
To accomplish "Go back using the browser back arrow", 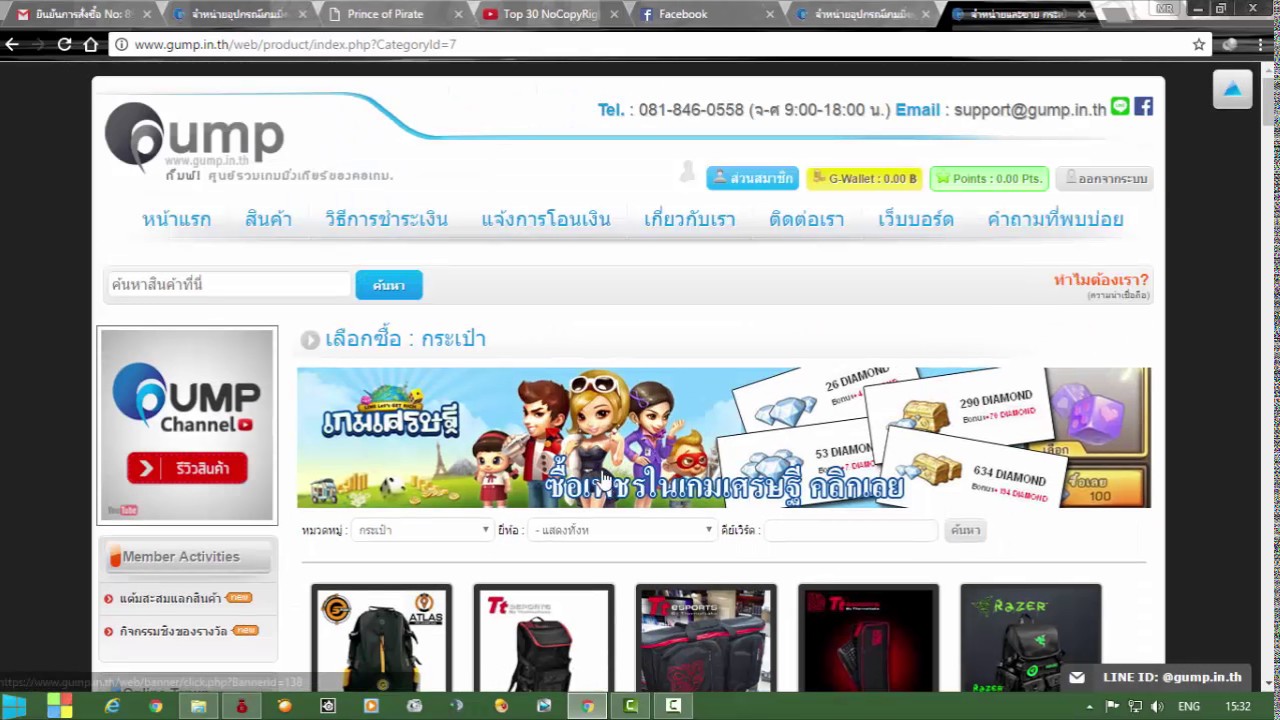I will coord(12,44).
